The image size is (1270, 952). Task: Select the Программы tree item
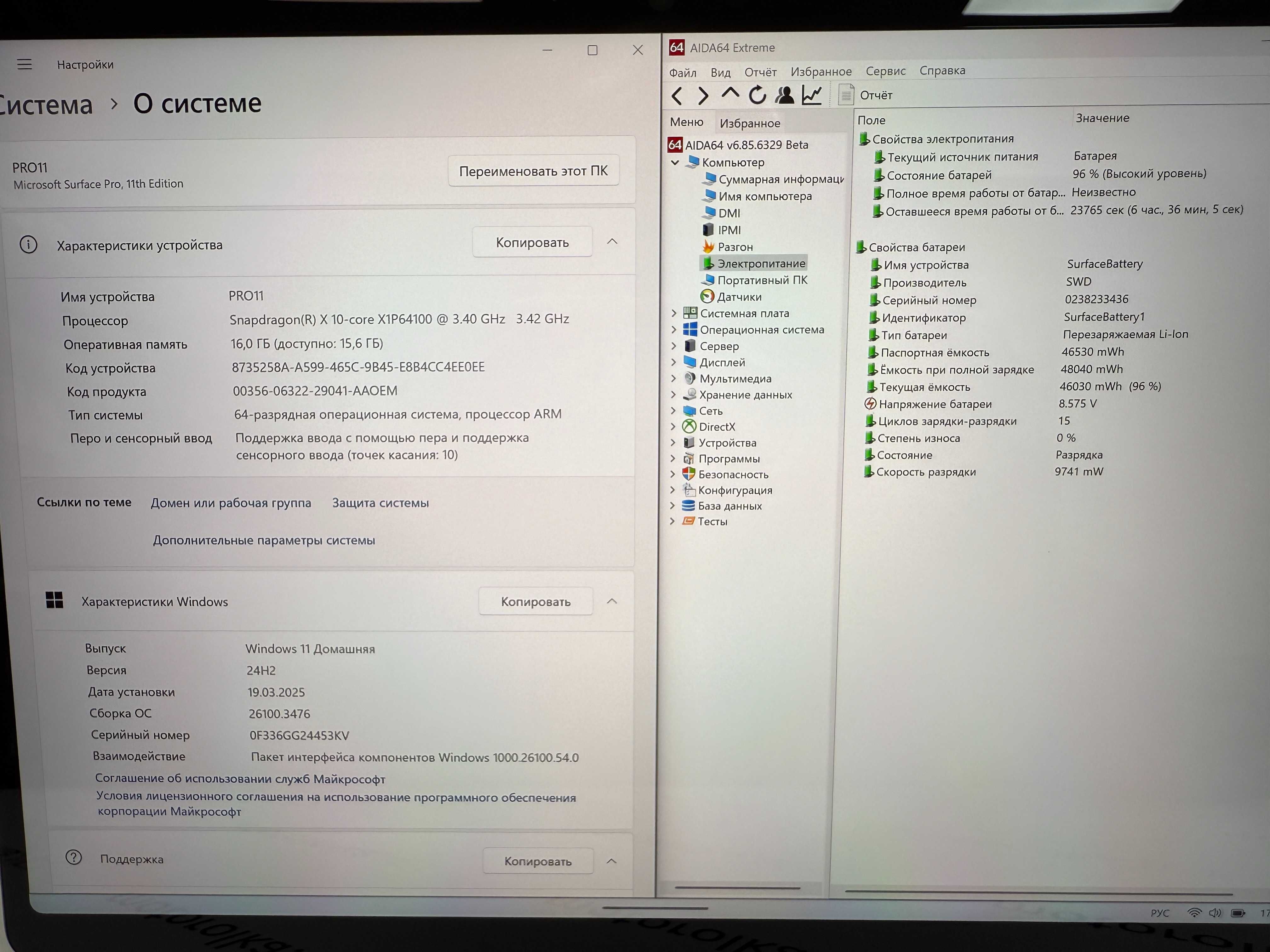(721, 458)
